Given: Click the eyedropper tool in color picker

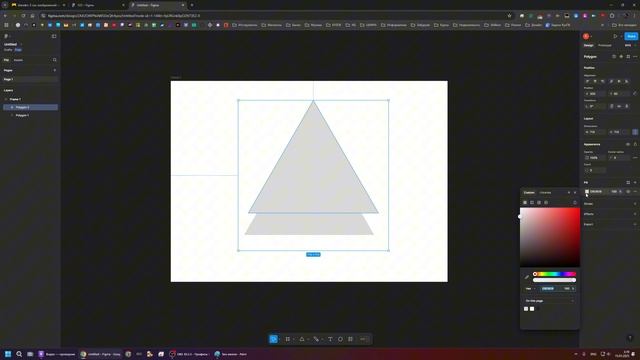Looking at the screenshot, I should 527,277.
